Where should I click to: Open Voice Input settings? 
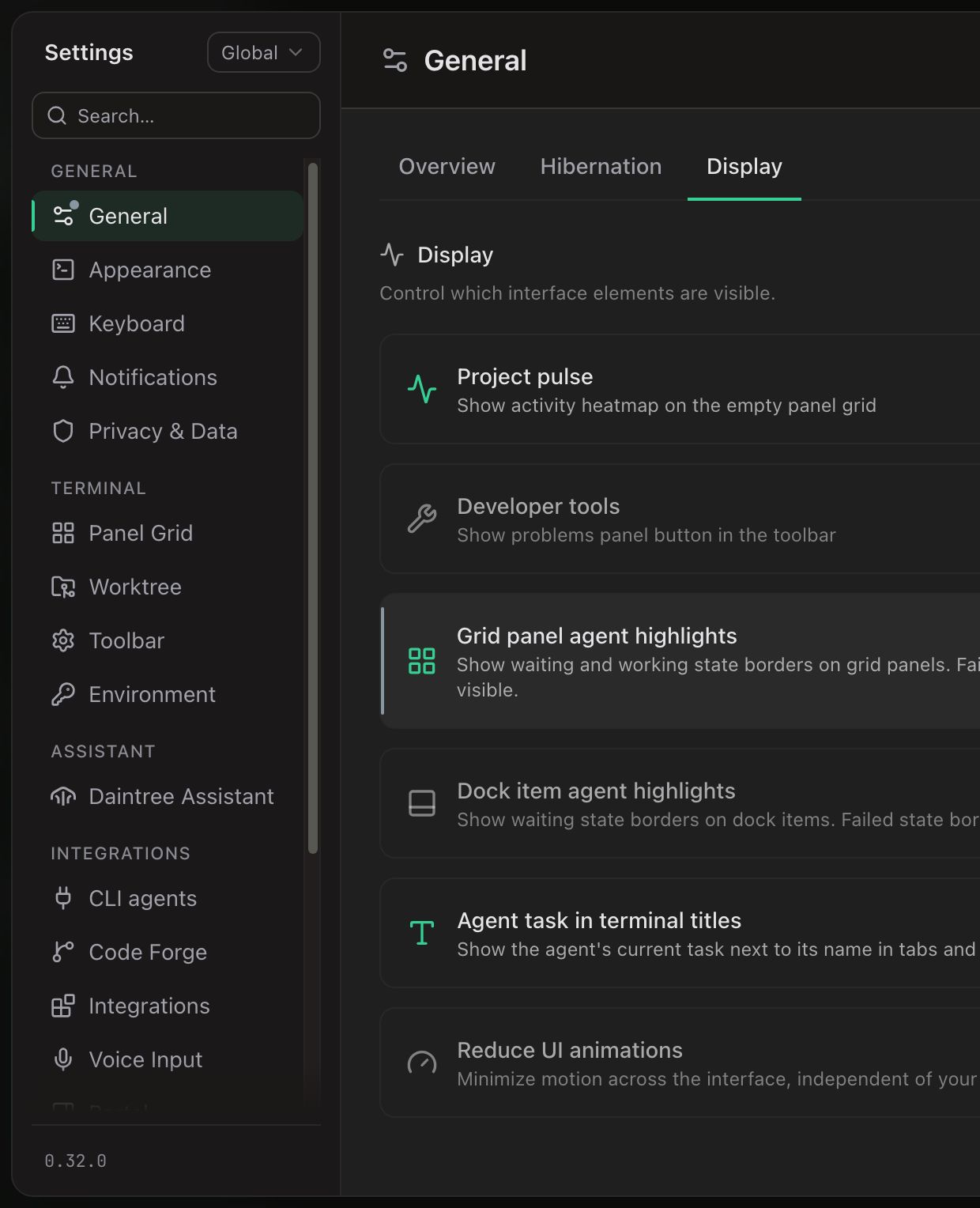tap(168, 1059)
